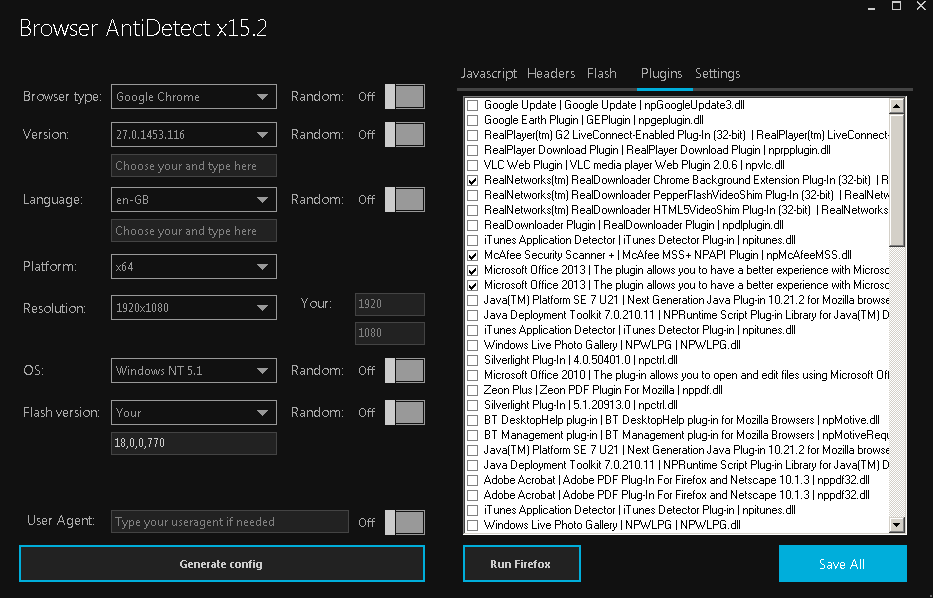Switch to the Javascript tab

coord(489,74)
